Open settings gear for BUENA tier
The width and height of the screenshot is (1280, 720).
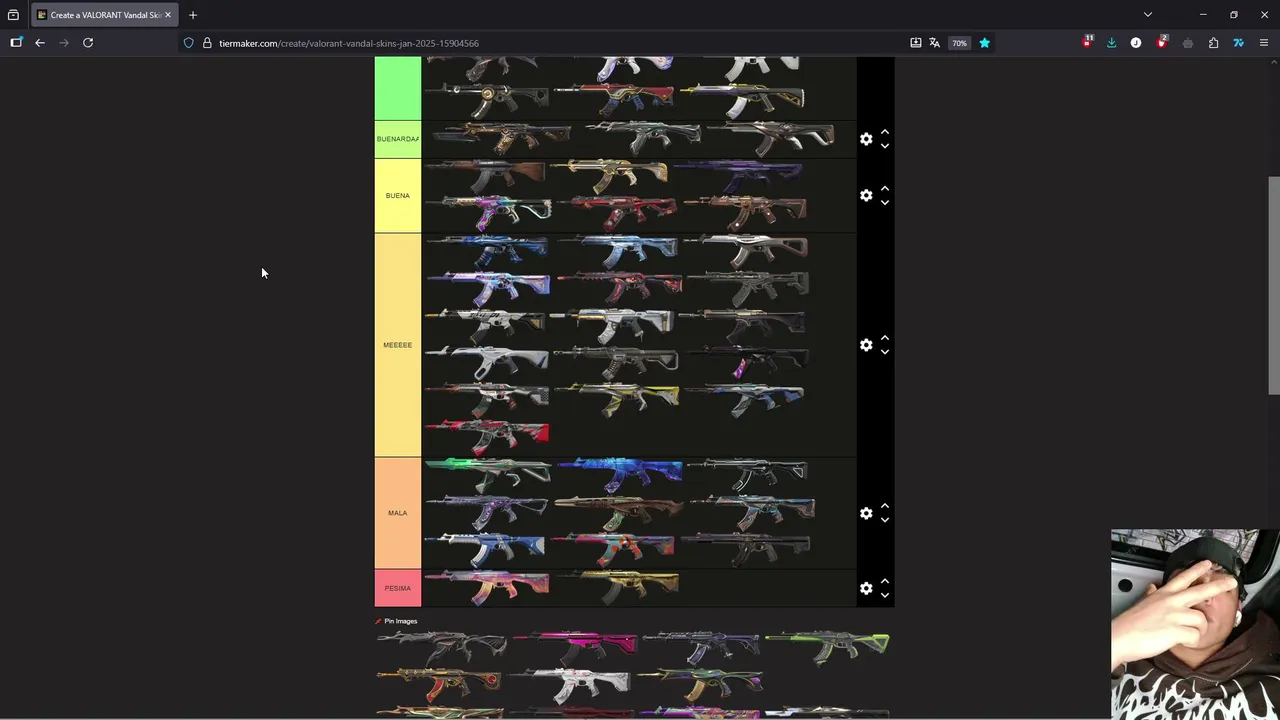[x=866, y=195]
